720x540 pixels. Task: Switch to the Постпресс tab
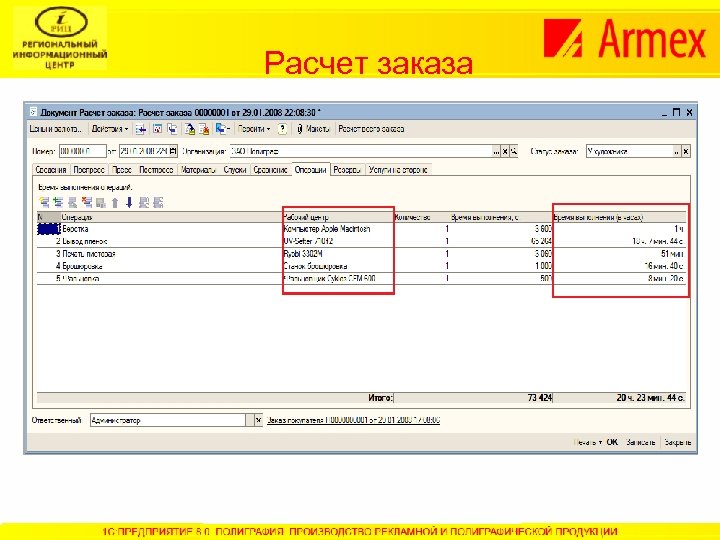tap(156, 170)
